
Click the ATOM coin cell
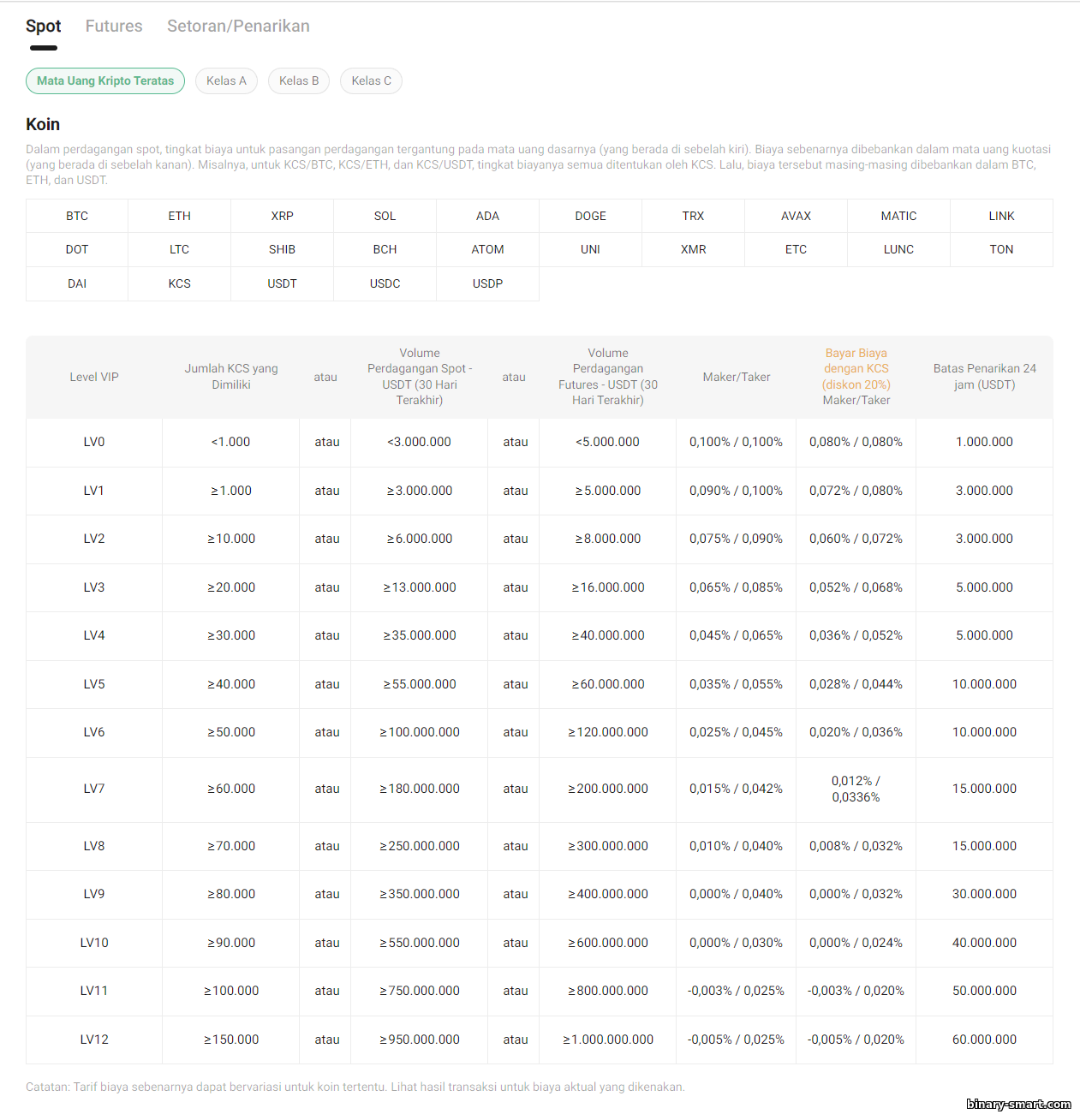488,249
